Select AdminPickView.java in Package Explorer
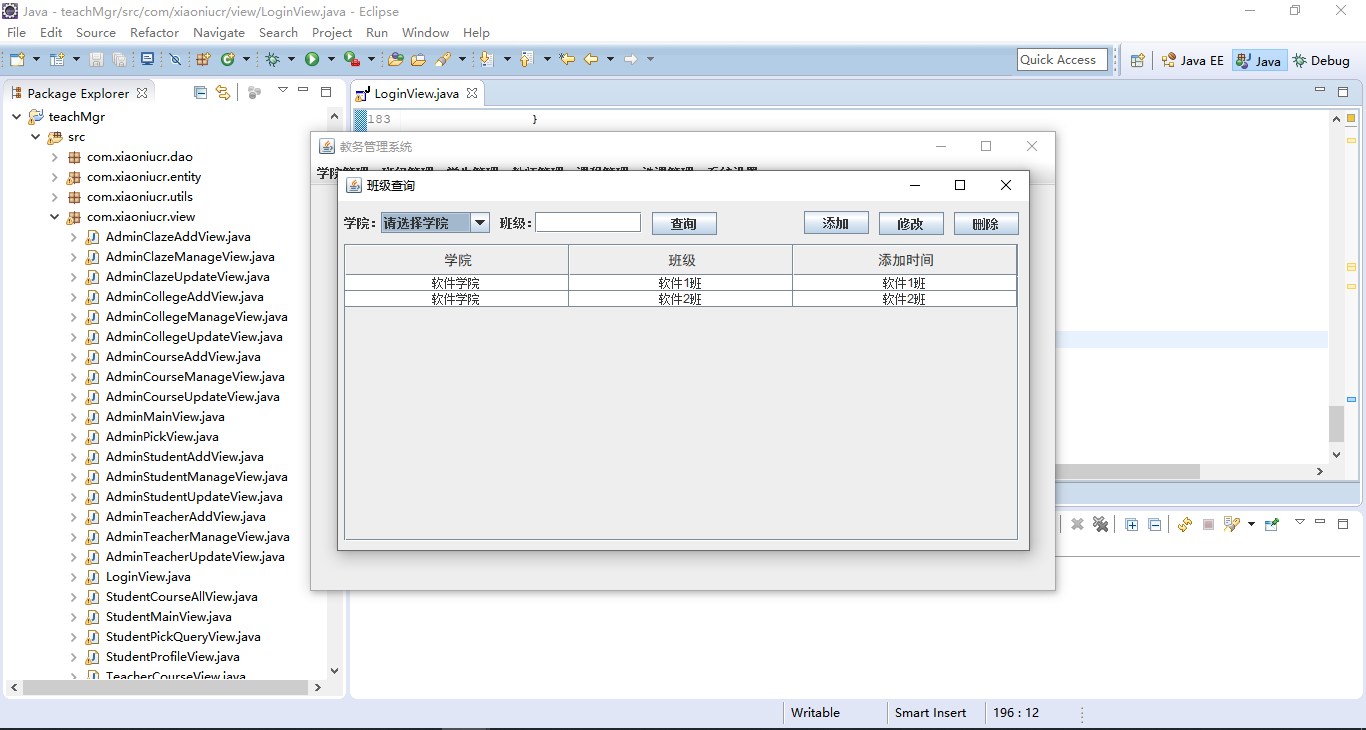The width and height of the screenshot is (1366, 730). 162,437
